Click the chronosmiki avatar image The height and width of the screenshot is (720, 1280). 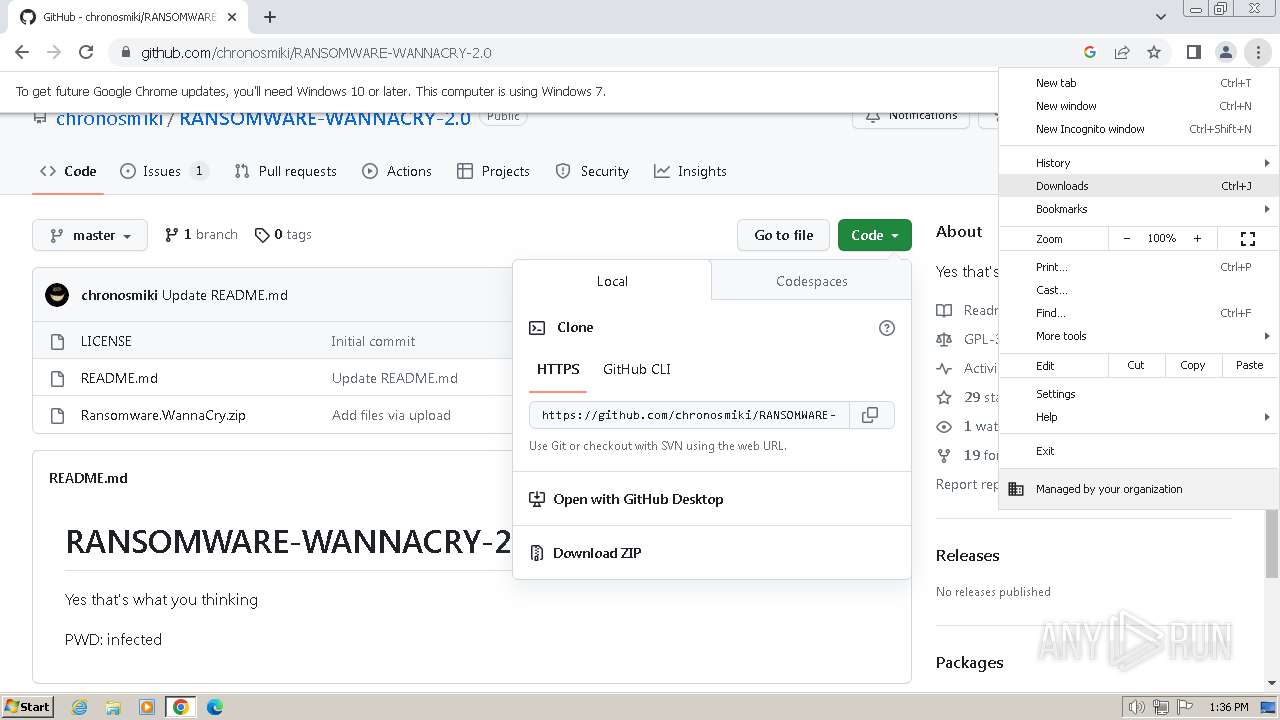[57, 295]
